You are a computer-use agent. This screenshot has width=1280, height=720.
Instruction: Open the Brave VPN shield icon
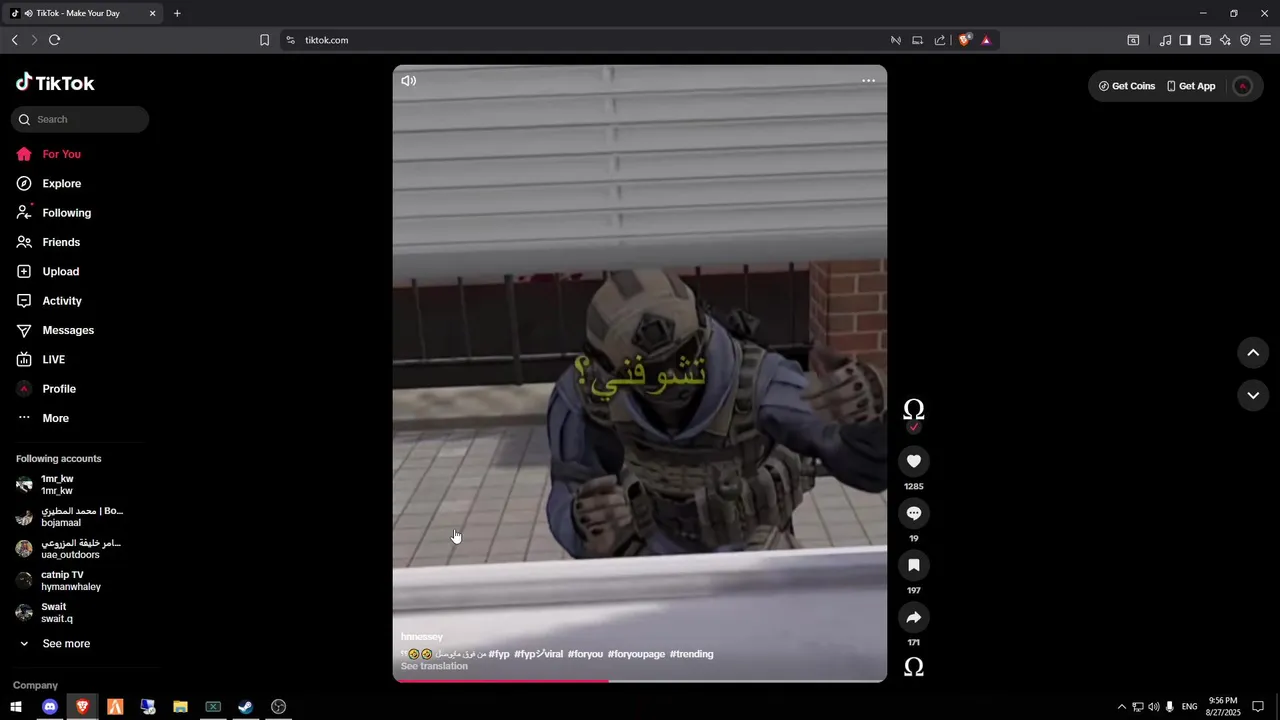(x=1245, y=40)
